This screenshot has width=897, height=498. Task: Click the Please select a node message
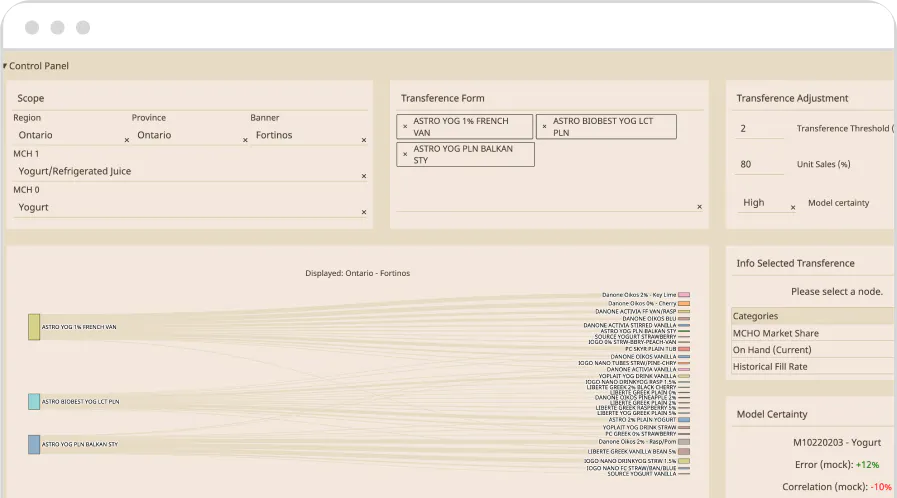click(x=837, y=292)
